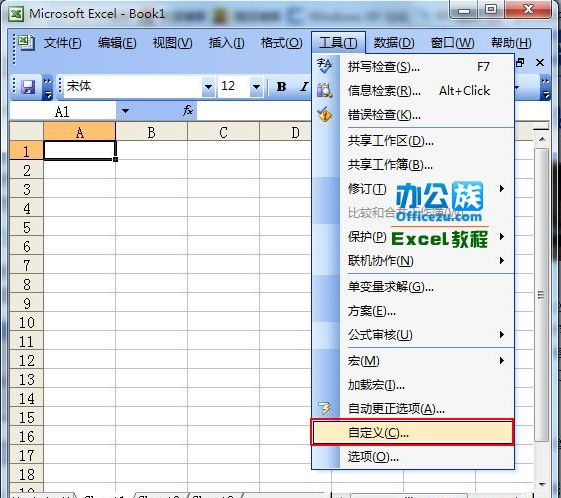Open the 插入(I) menu

tap(226, 43)
